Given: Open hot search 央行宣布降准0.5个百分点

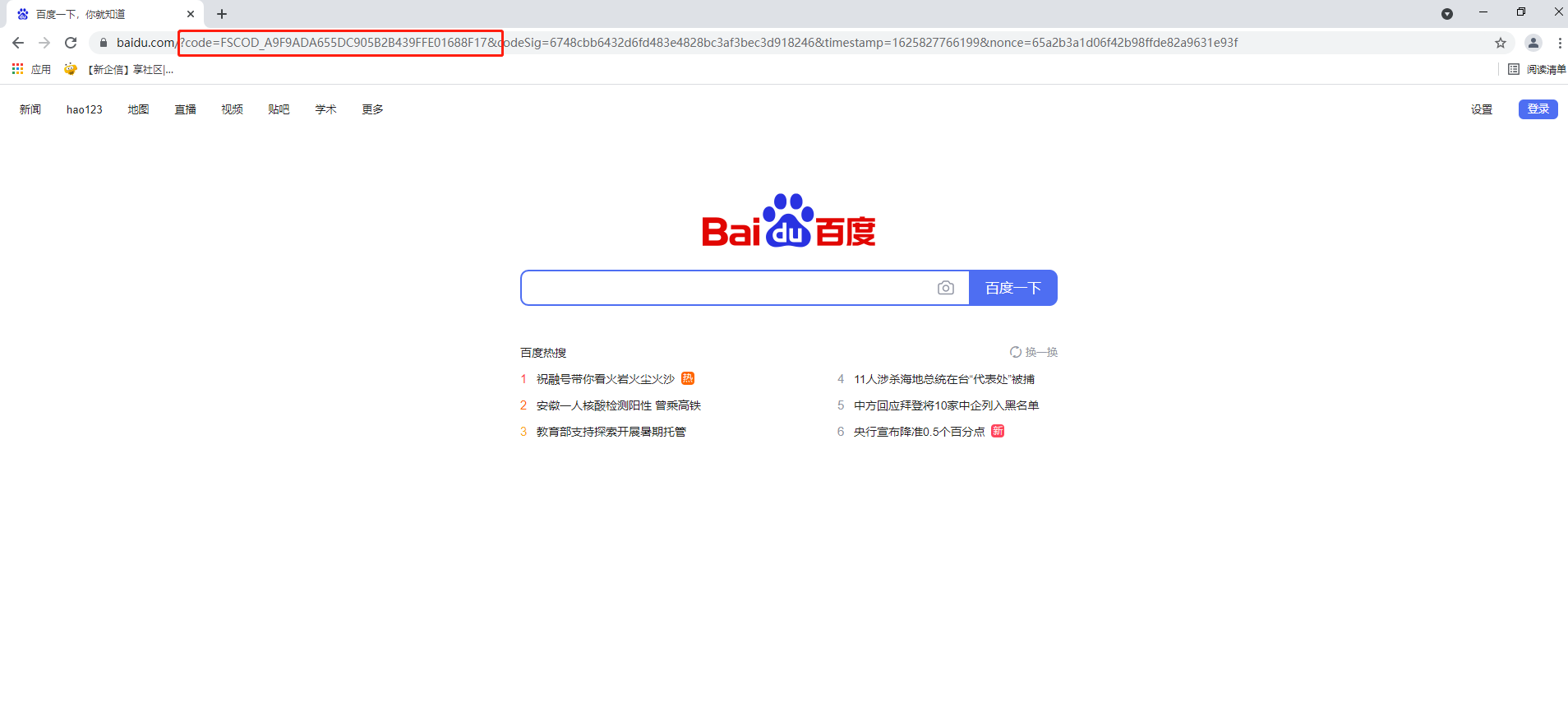Looking at the screenshot, I should [x=920, y=432].
